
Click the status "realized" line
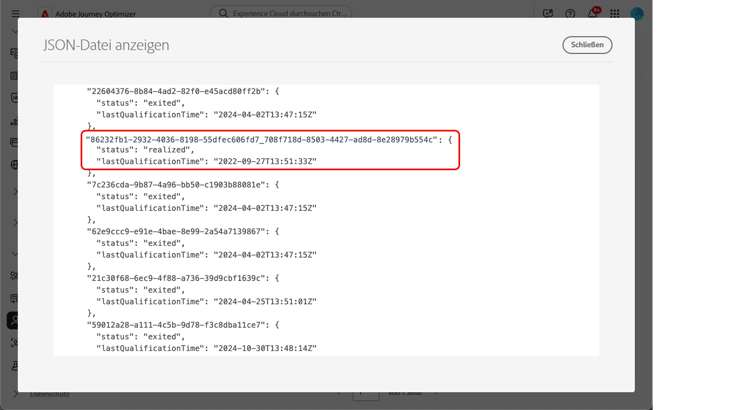[x=145, y=150]
